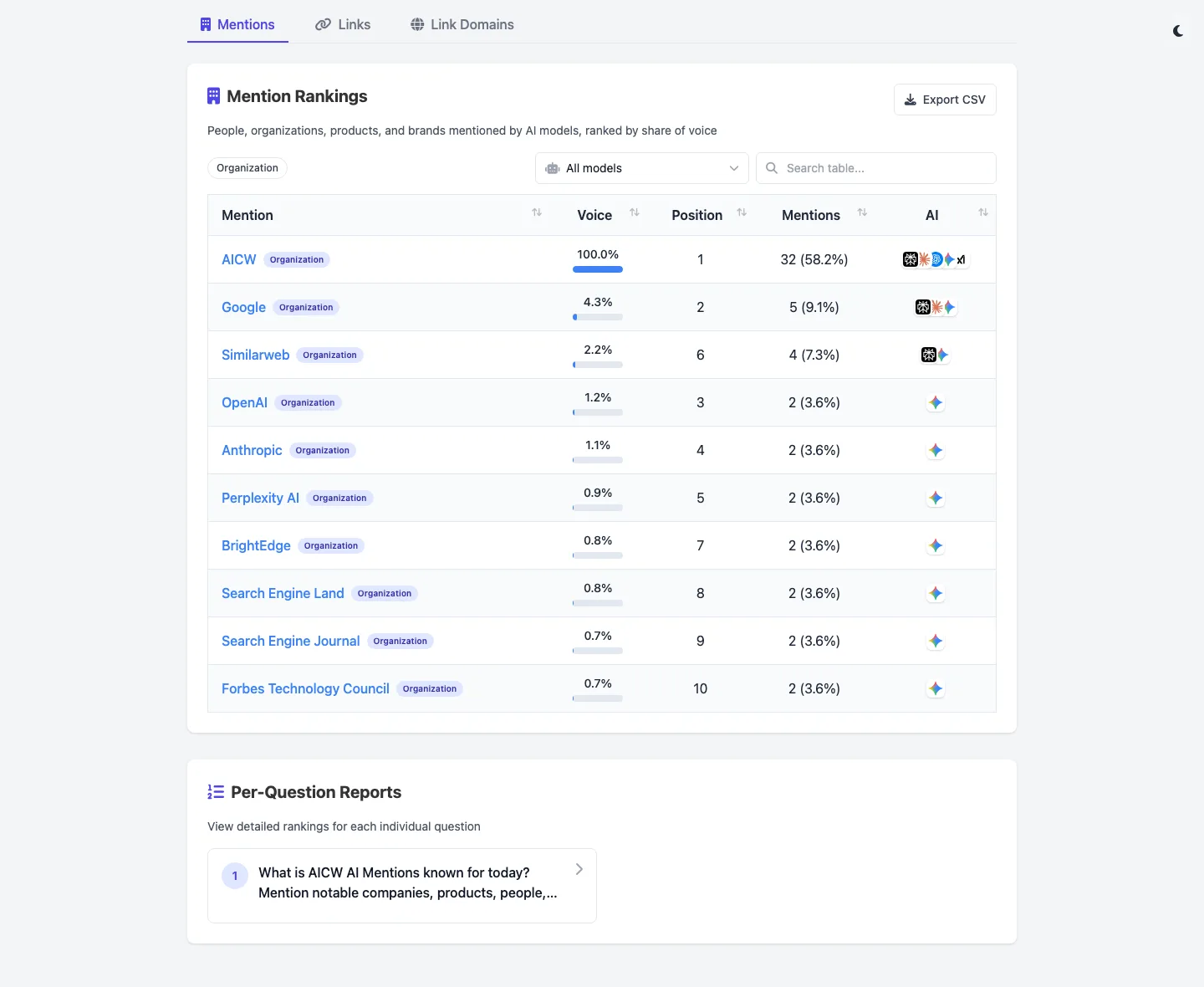
Task: Click the Gemini icon in OpenAI row
Action: click(x=936, y=402)
